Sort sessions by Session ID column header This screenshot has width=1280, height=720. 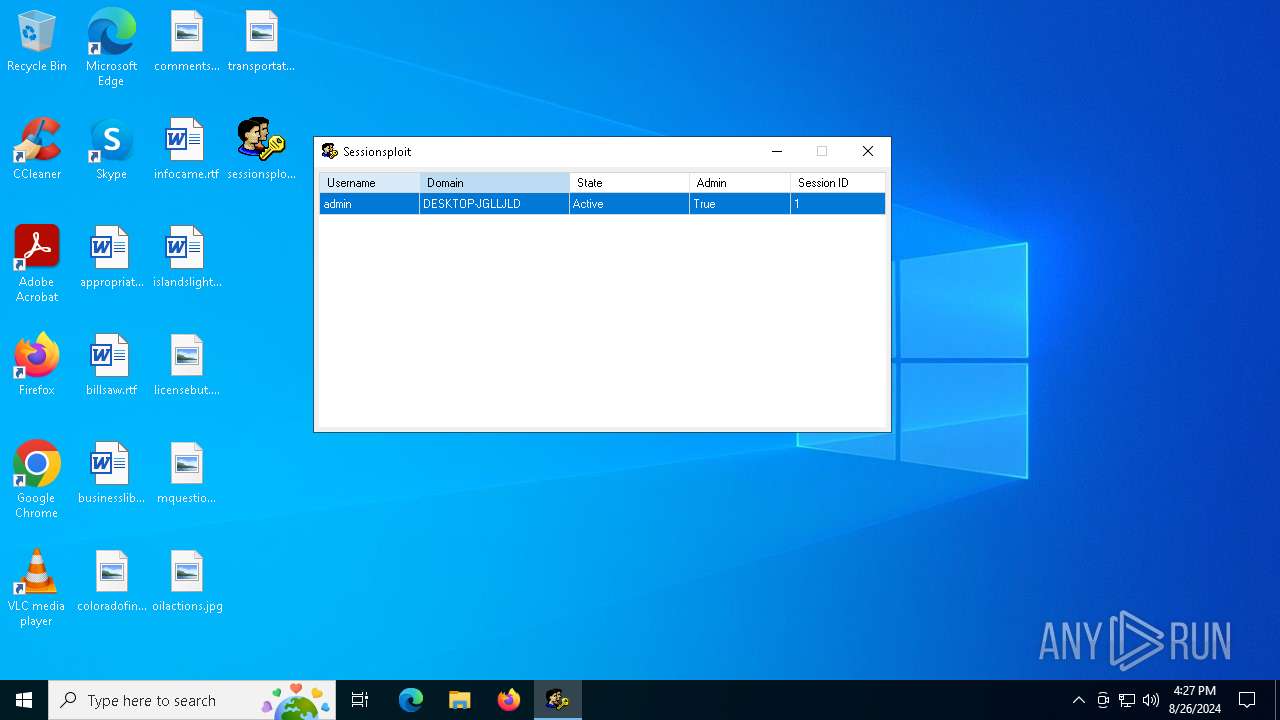coord(838,183)
